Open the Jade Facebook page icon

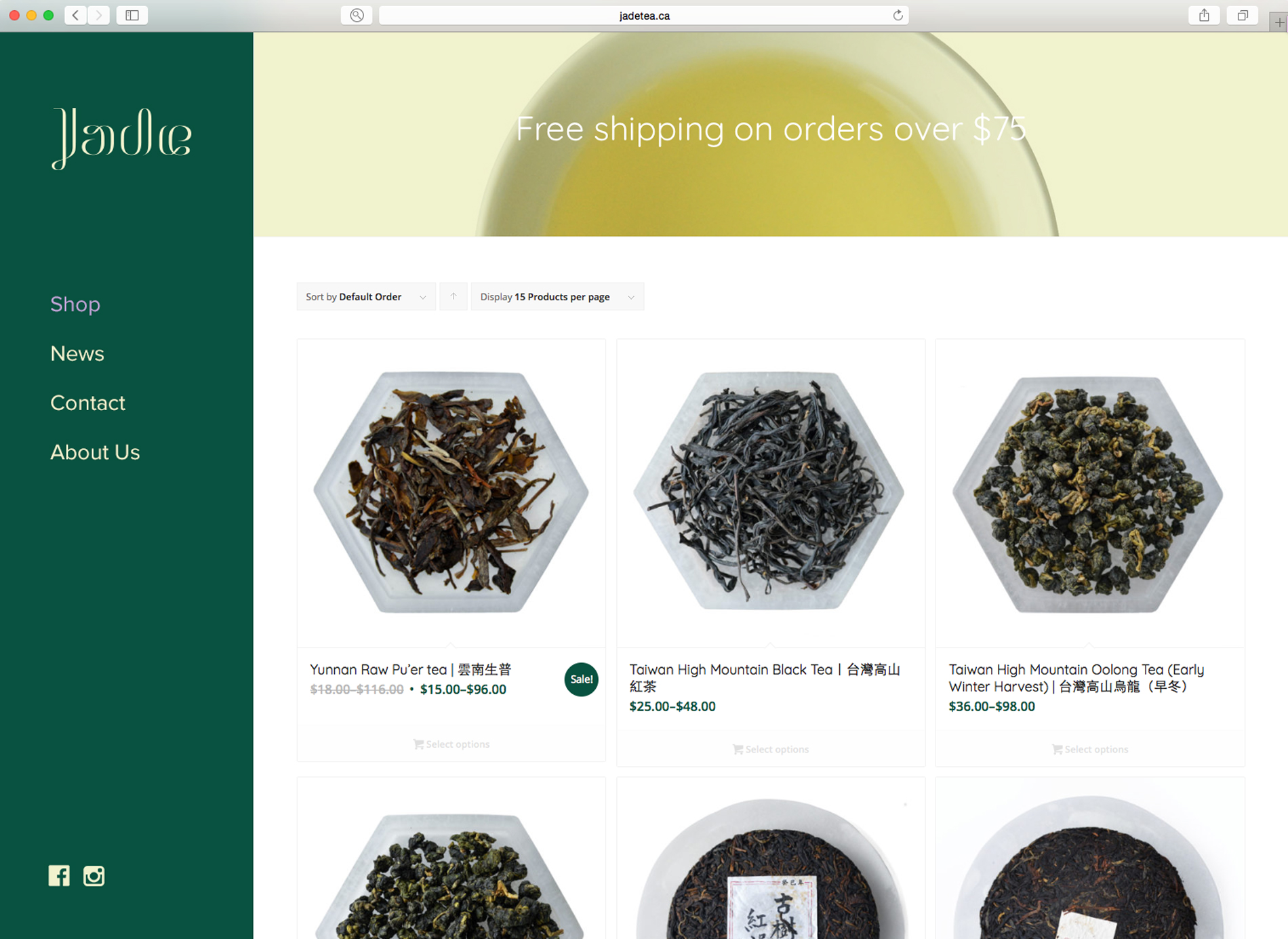click(x=59, y=876)
